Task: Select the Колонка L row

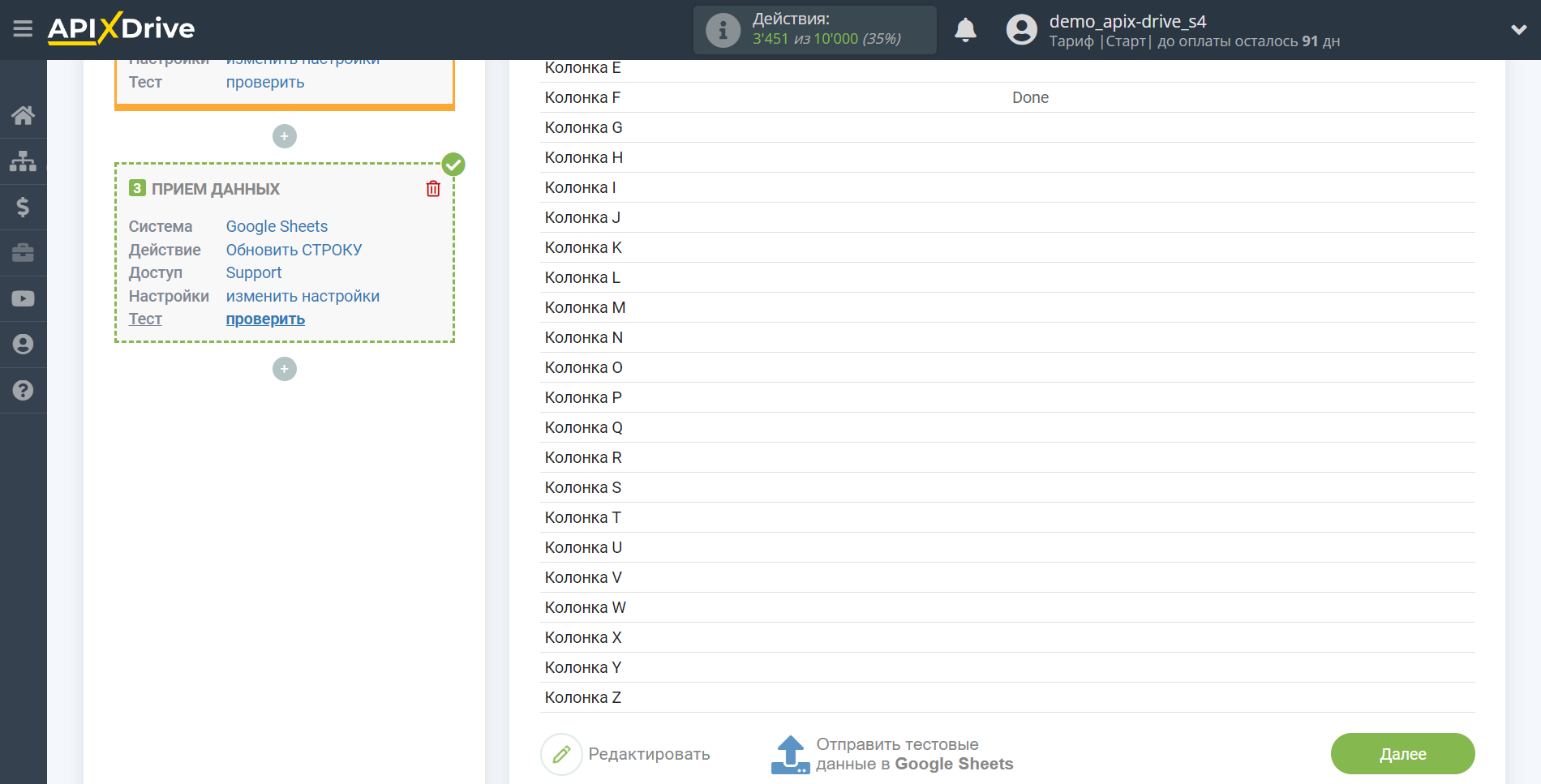Action: pyautogui.click(x=1007, y=277)
